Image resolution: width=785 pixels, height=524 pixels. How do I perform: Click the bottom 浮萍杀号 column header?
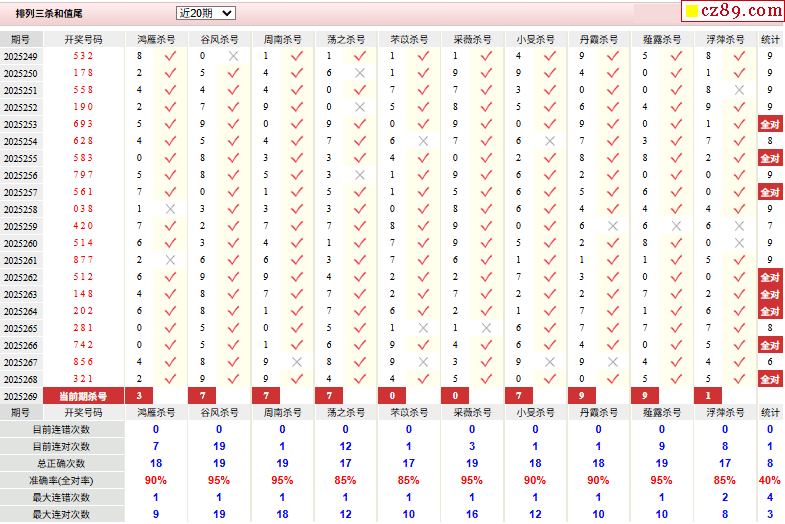pos(725,413)
